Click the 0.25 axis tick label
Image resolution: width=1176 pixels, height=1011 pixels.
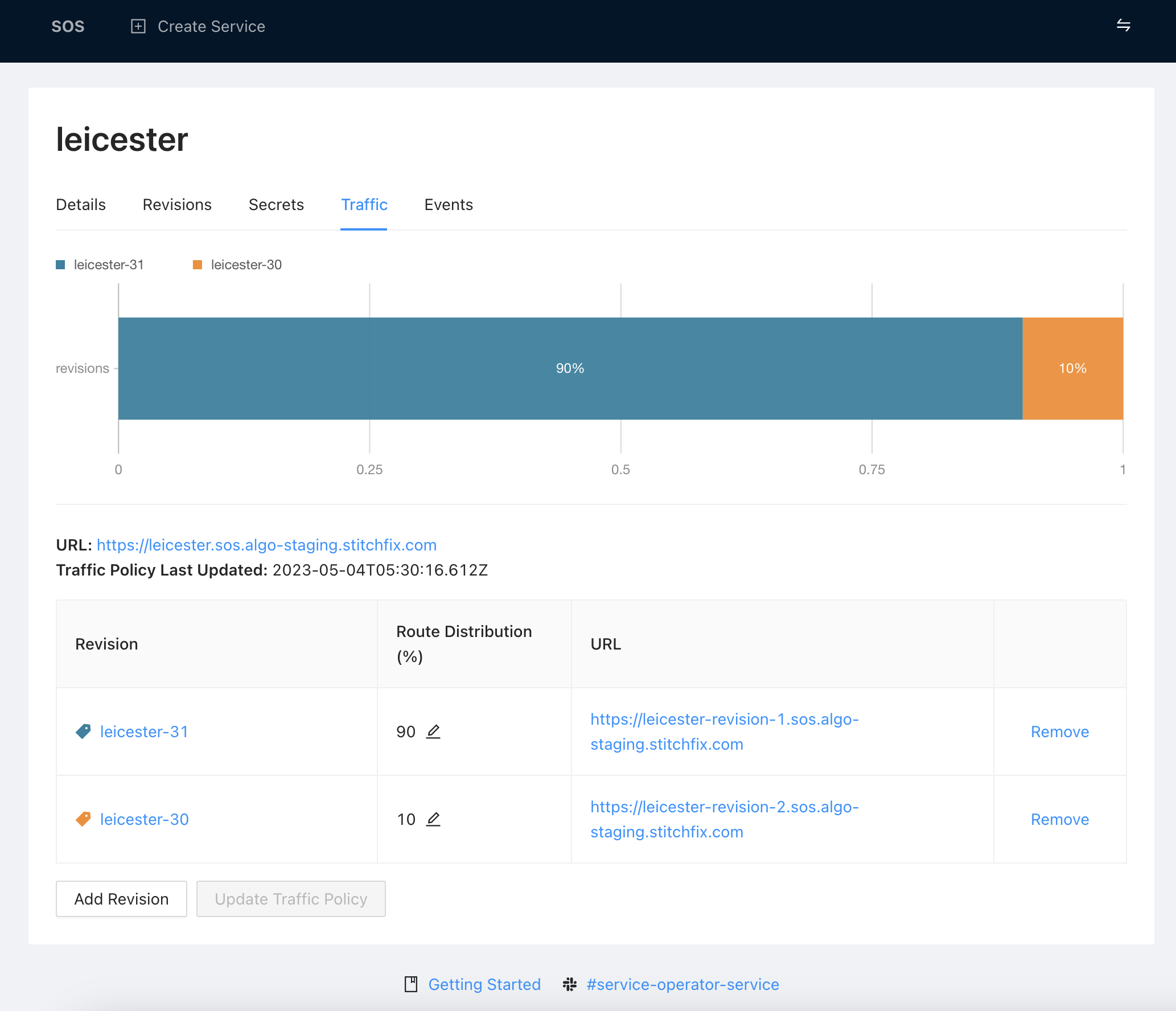click(x=369, y=470)
